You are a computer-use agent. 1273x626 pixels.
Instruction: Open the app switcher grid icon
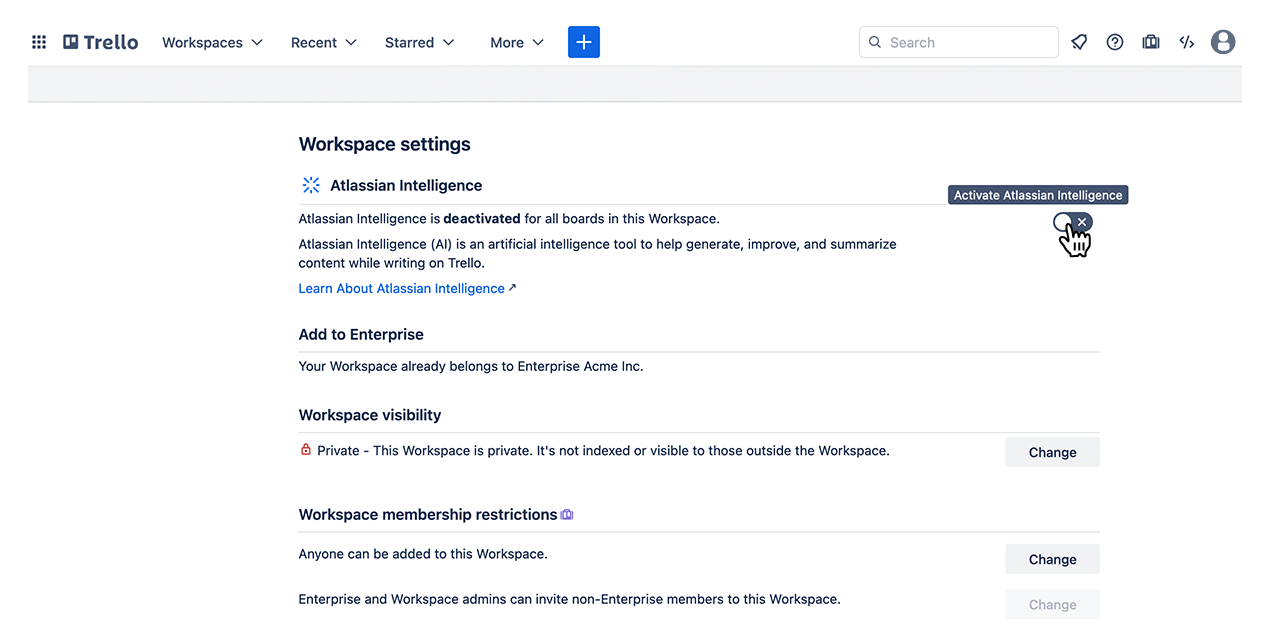pyautogui.click(x=39, y=42)
